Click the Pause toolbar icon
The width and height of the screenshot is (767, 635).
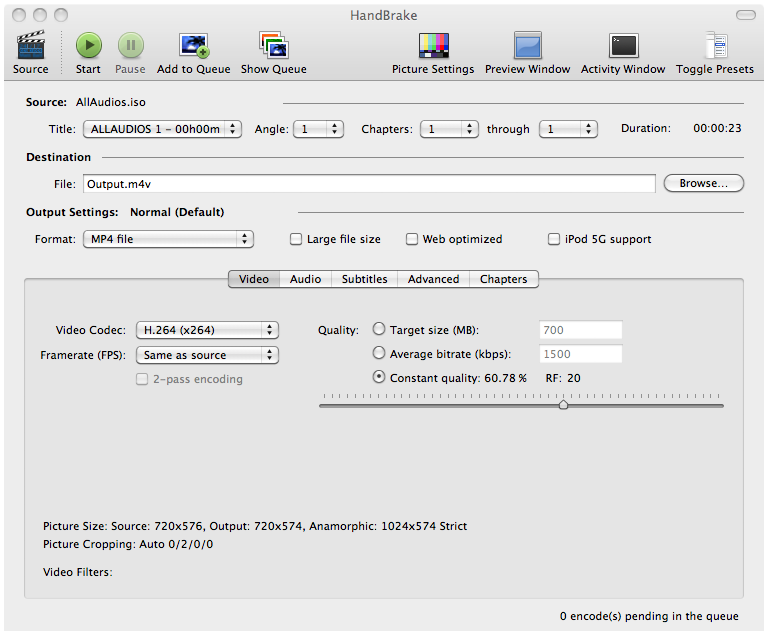tap(131, 45)
